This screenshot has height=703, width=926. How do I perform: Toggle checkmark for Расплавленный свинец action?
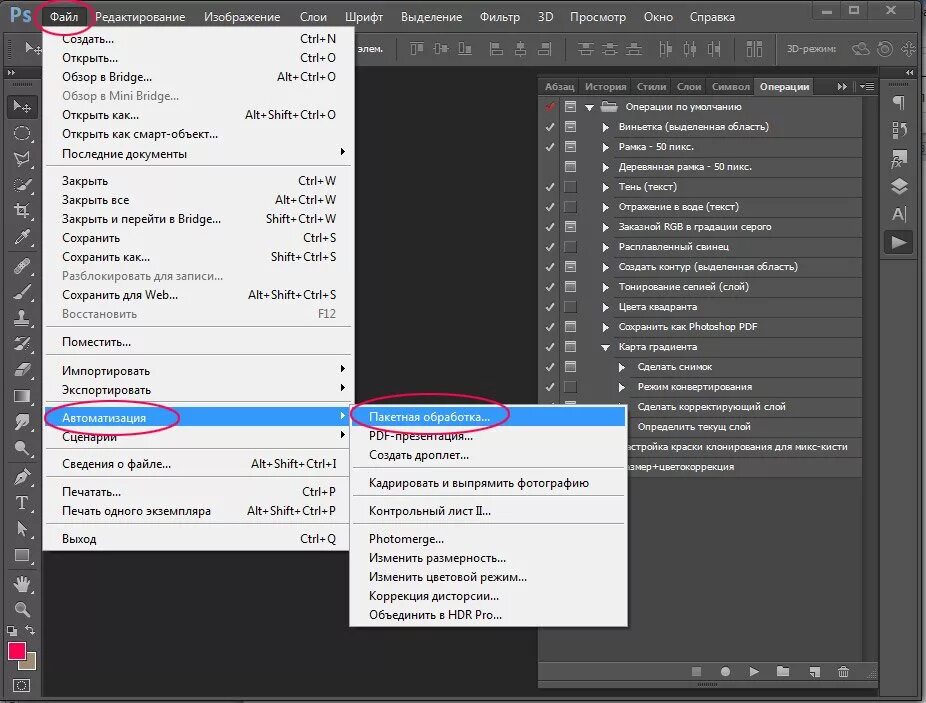tap(550, 247)
